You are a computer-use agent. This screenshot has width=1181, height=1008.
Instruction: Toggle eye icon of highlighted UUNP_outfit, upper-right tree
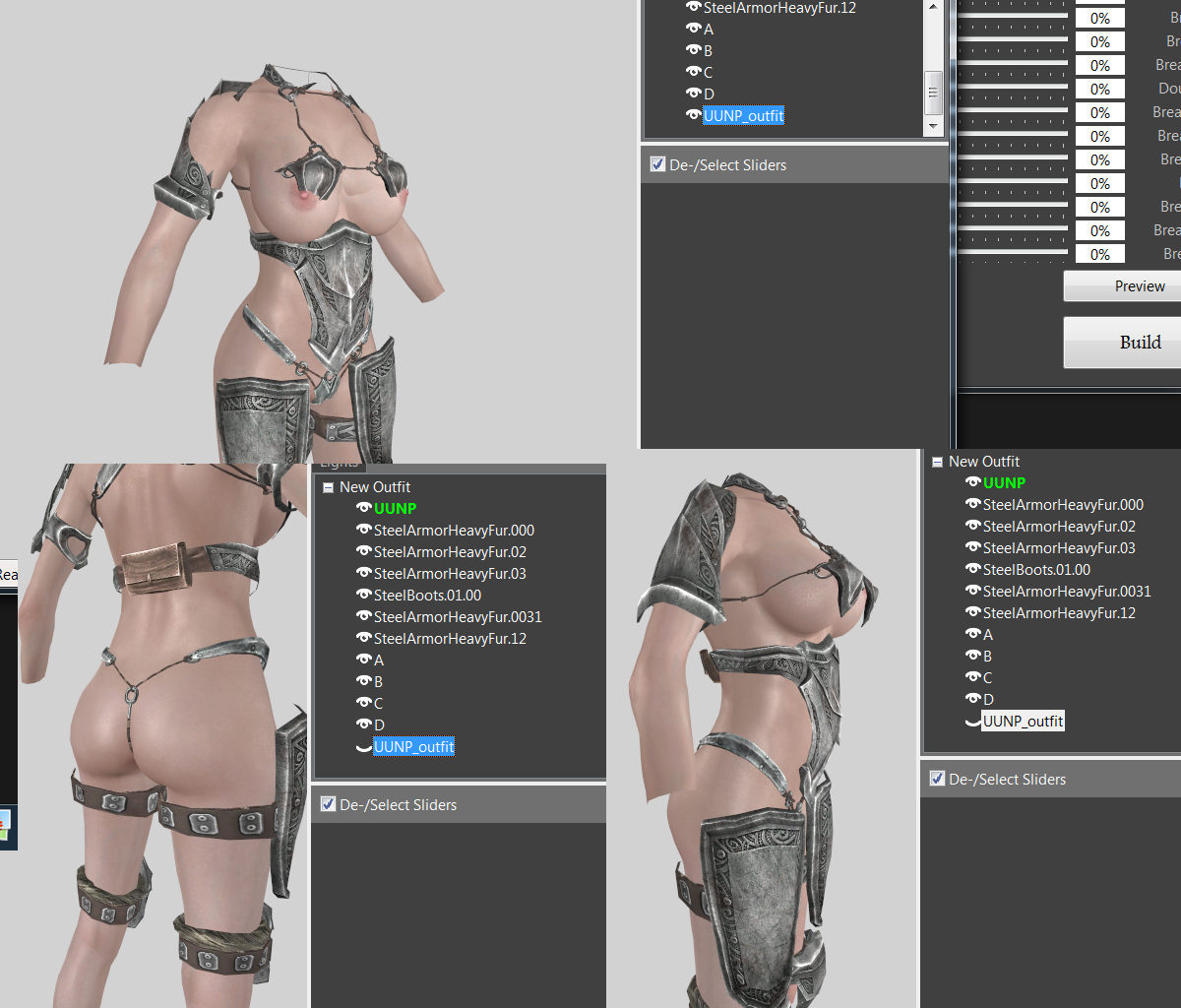pyautogui.click(x=694, y=116)
